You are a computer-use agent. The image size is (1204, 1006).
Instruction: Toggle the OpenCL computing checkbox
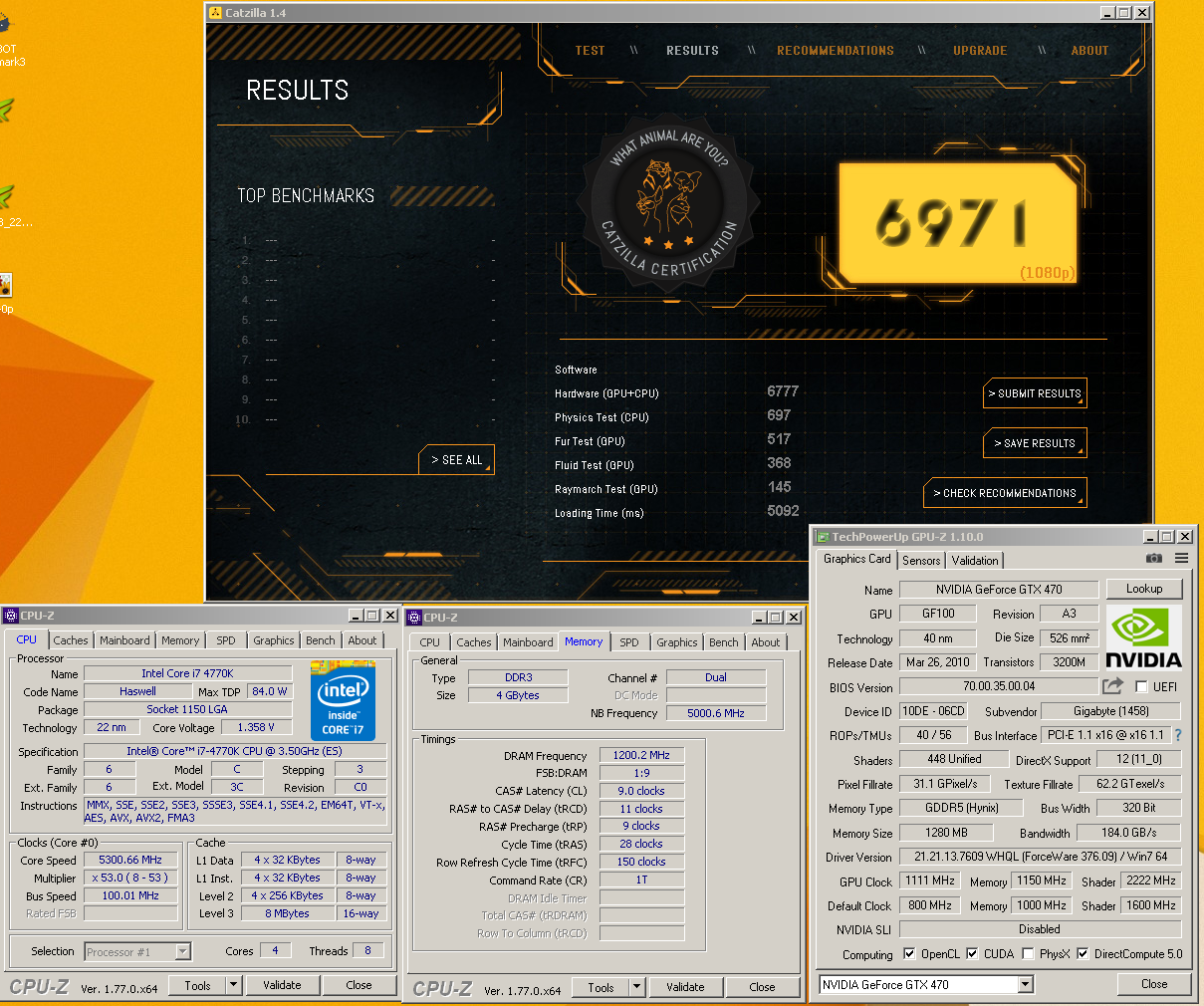point(909,953)
